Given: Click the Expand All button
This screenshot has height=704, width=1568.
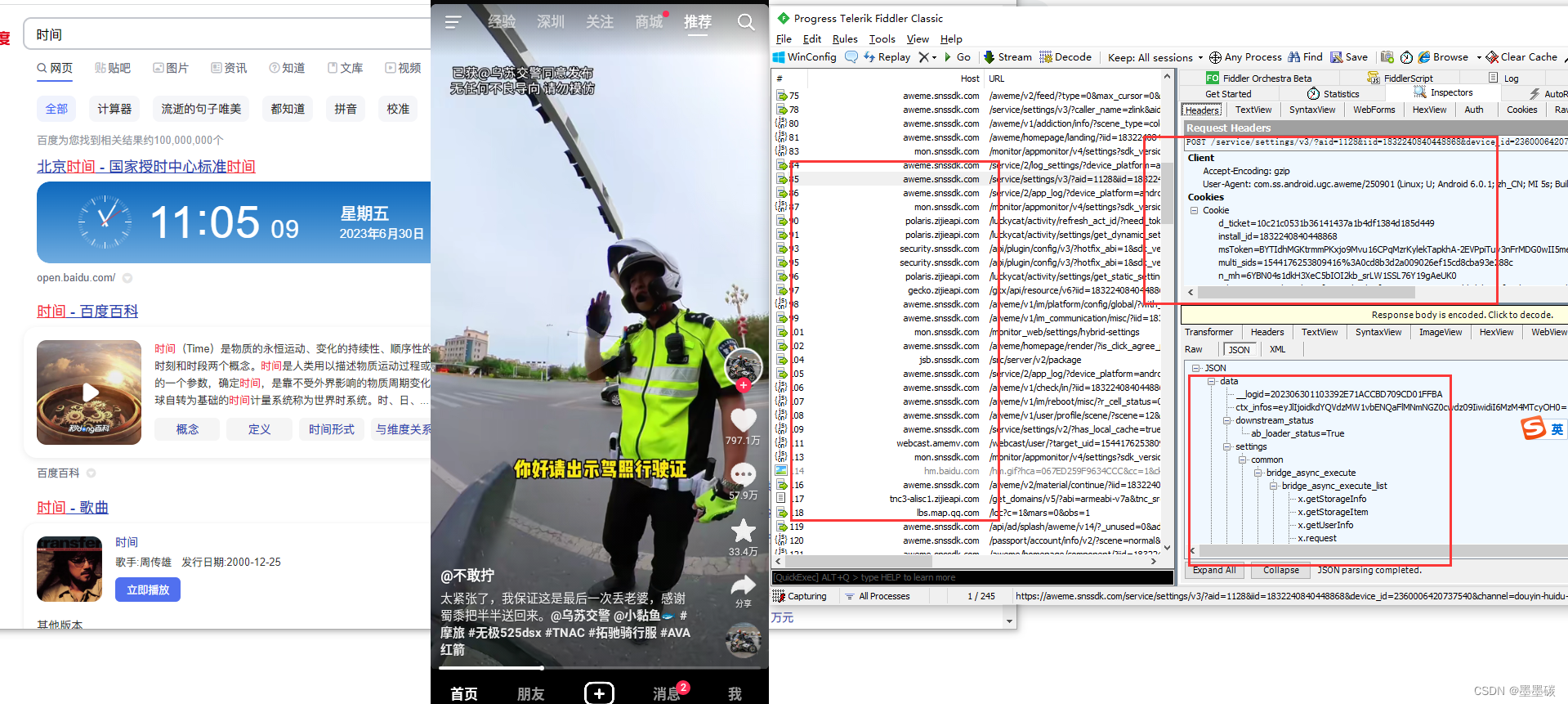Looking at the screenshot, I should pyautogui.click(x=1213, y=570).
